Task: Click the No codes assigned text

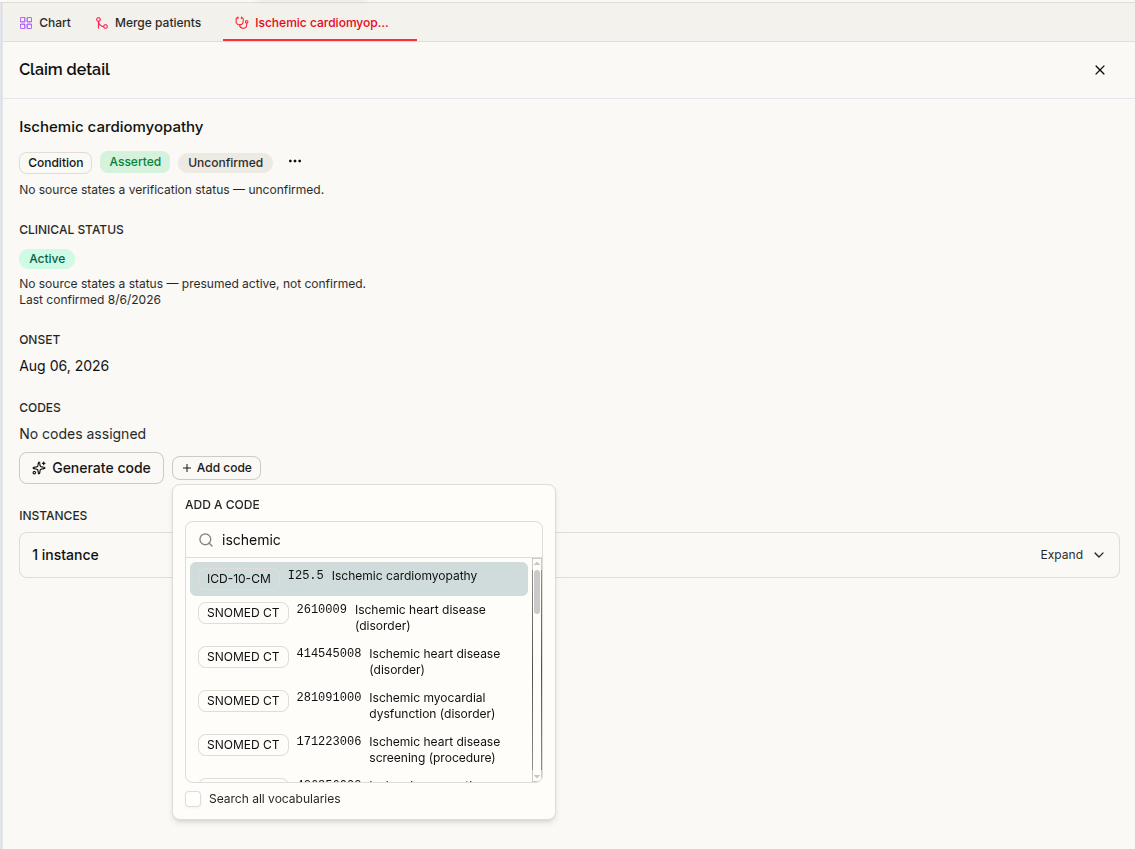Action: 83,434
